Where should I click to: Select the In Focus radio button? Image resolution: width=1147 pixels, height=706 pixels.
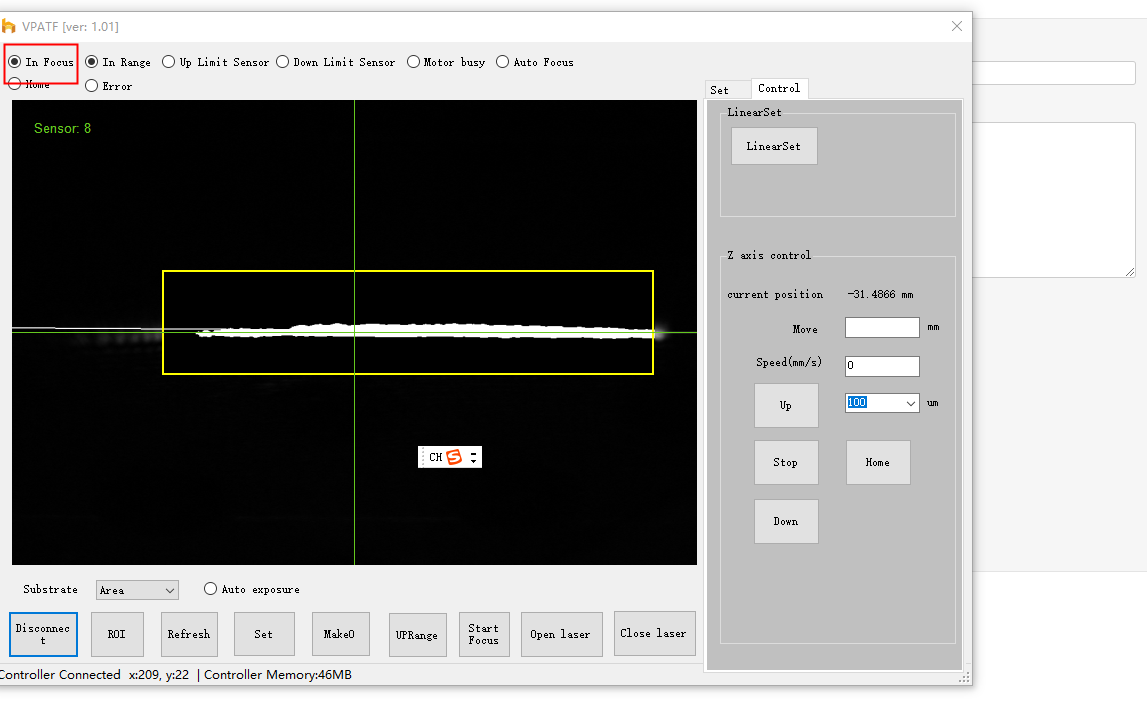(15, 62)
